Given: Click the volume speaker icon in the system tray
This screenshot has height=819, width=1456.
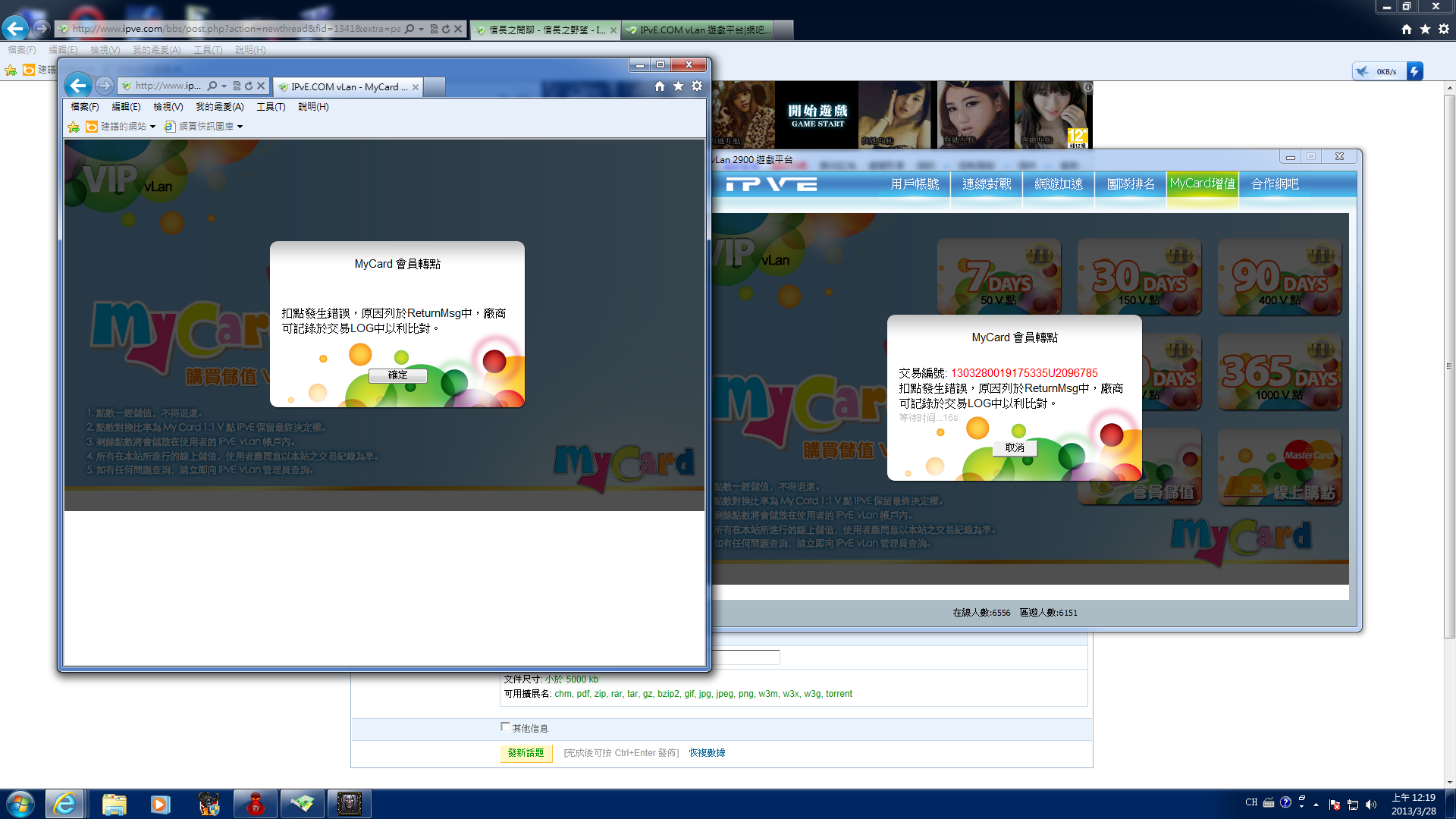Looking at the screenshot, I should pos(1370,805).
